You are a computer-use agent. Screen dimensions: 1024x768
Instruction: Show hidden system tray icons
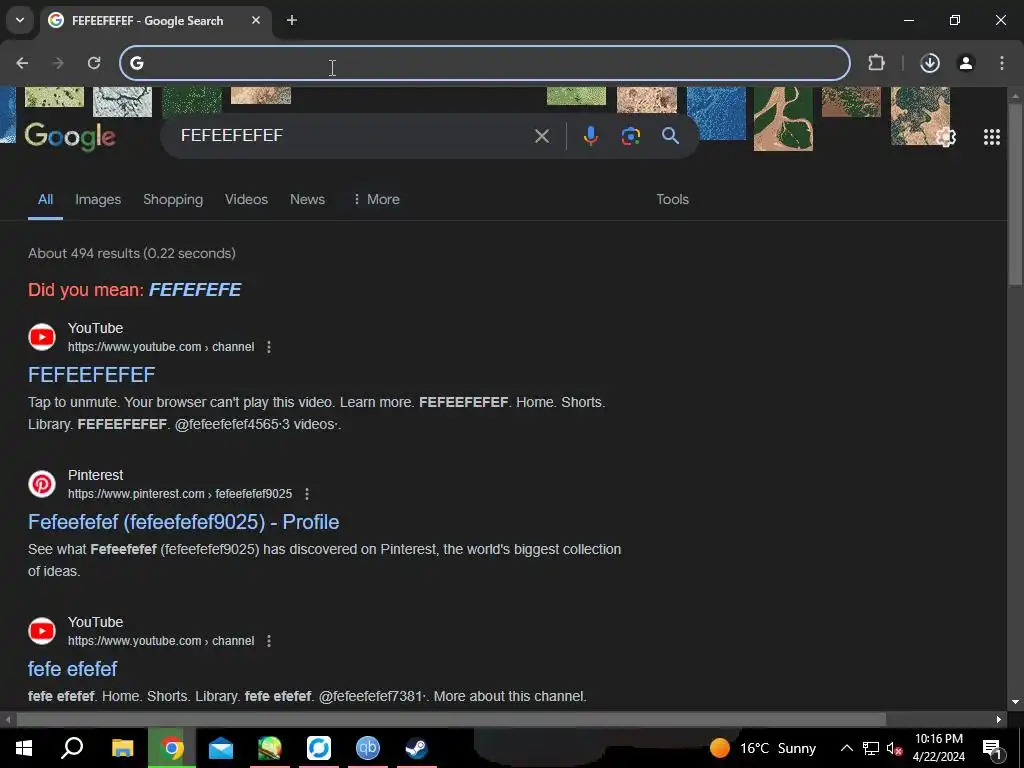(846, 748)
